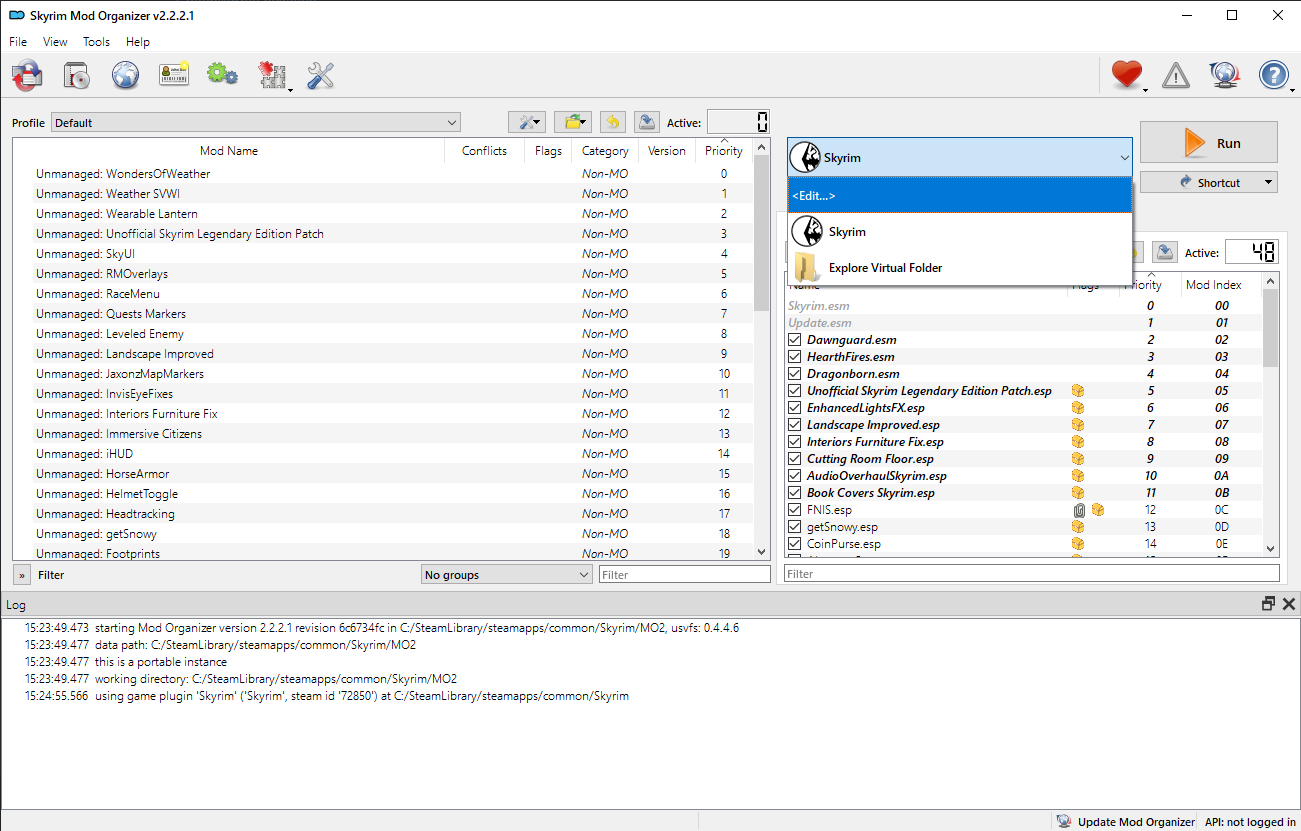Open the Shortcut dropdown button
Screen dimensions: 1301x831
click(1209, 183)
